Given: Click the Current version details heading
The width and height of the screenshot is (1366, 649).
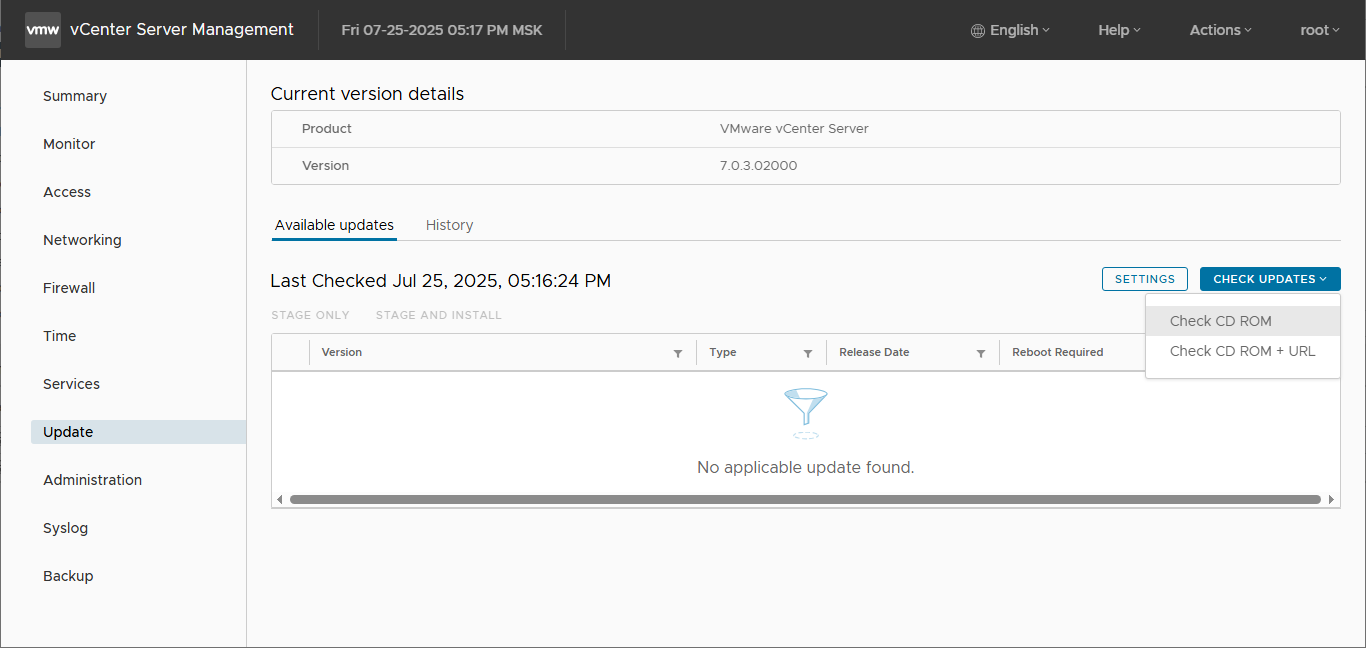Looking at the screenshot, I should pyautogui.click(x=367, y=94).
